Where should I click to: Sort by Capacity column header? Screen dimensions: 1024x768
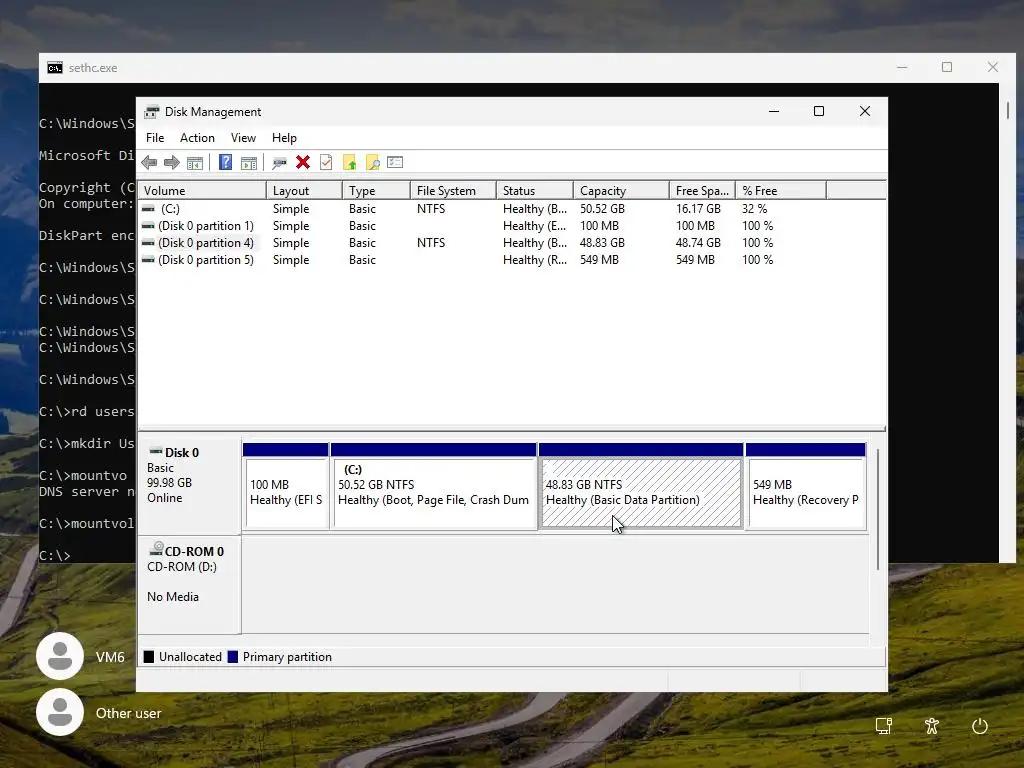click(621, 191)
